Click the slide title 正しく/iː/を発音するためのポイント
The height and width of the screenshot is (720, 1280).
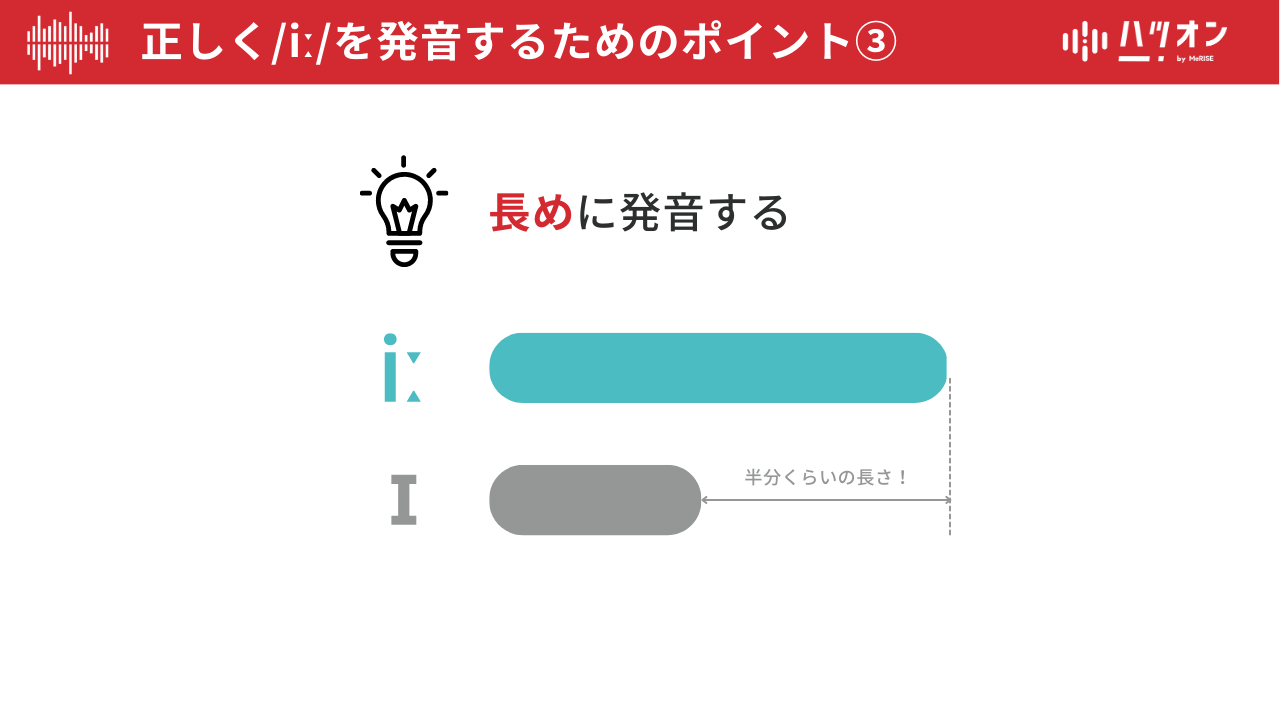[497, 43]
